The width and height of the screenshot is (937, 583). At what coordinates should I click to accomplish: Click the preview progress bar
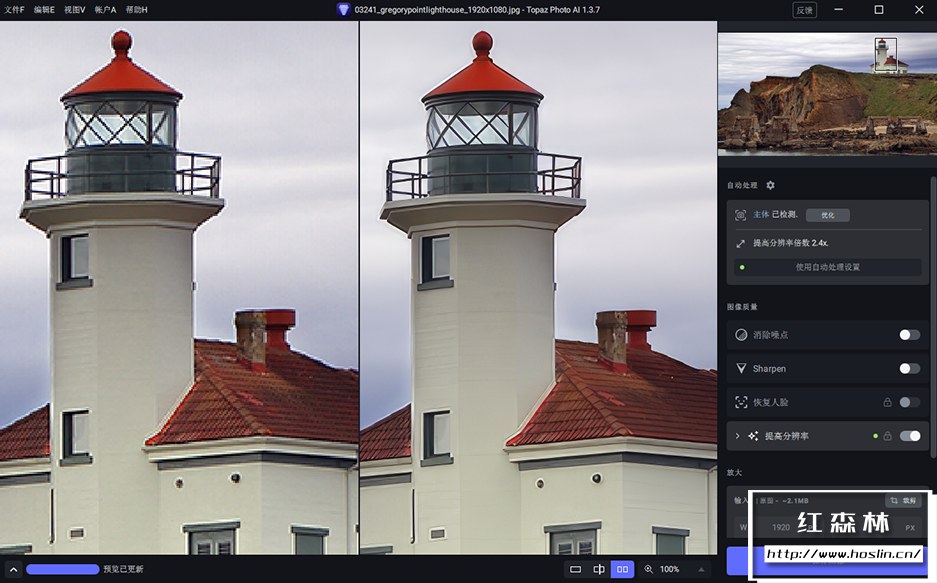point(62,569)
